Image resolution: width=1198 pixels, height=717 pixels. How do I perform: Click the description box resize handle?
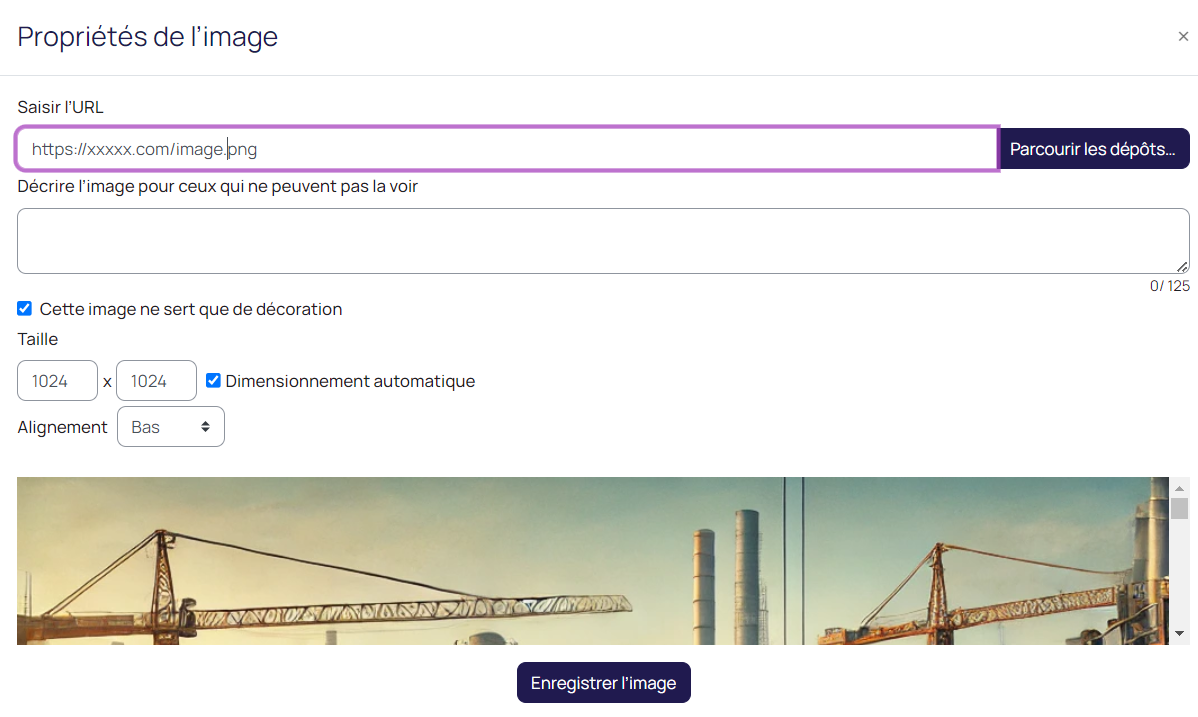point(1183,267)
